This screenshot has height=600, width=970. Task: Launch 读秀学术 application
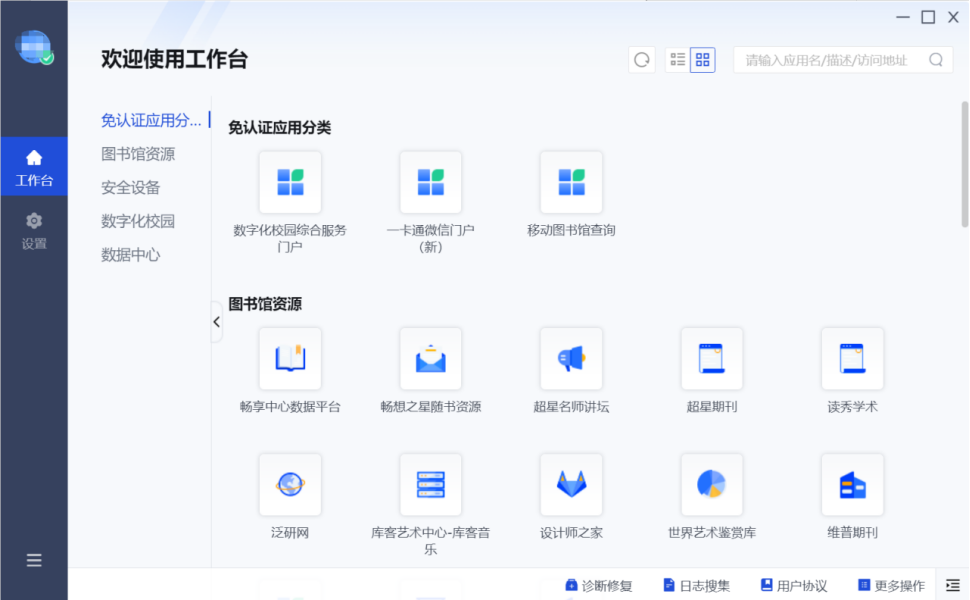coord(852,360)
